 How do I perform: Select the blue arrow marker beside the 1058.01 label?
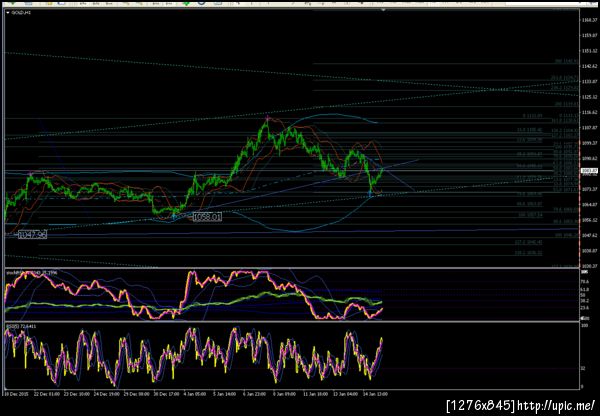click(x=174, y=217)
